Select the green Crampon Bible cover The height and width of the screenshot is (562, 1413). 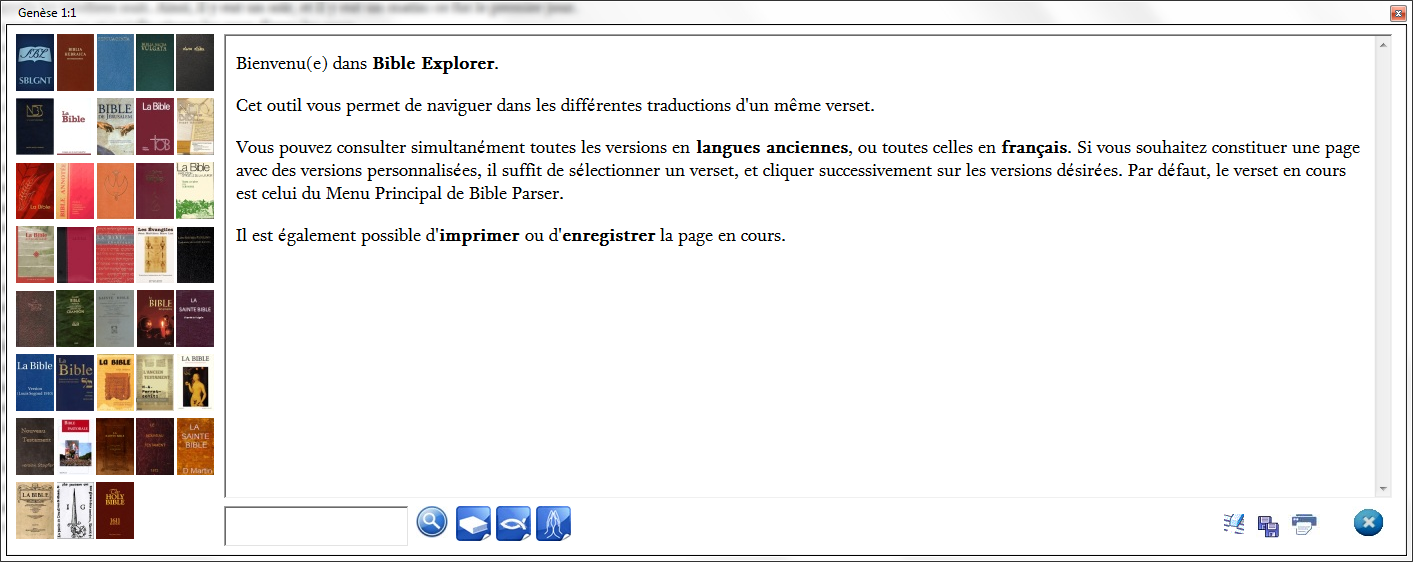coord(75,319)
